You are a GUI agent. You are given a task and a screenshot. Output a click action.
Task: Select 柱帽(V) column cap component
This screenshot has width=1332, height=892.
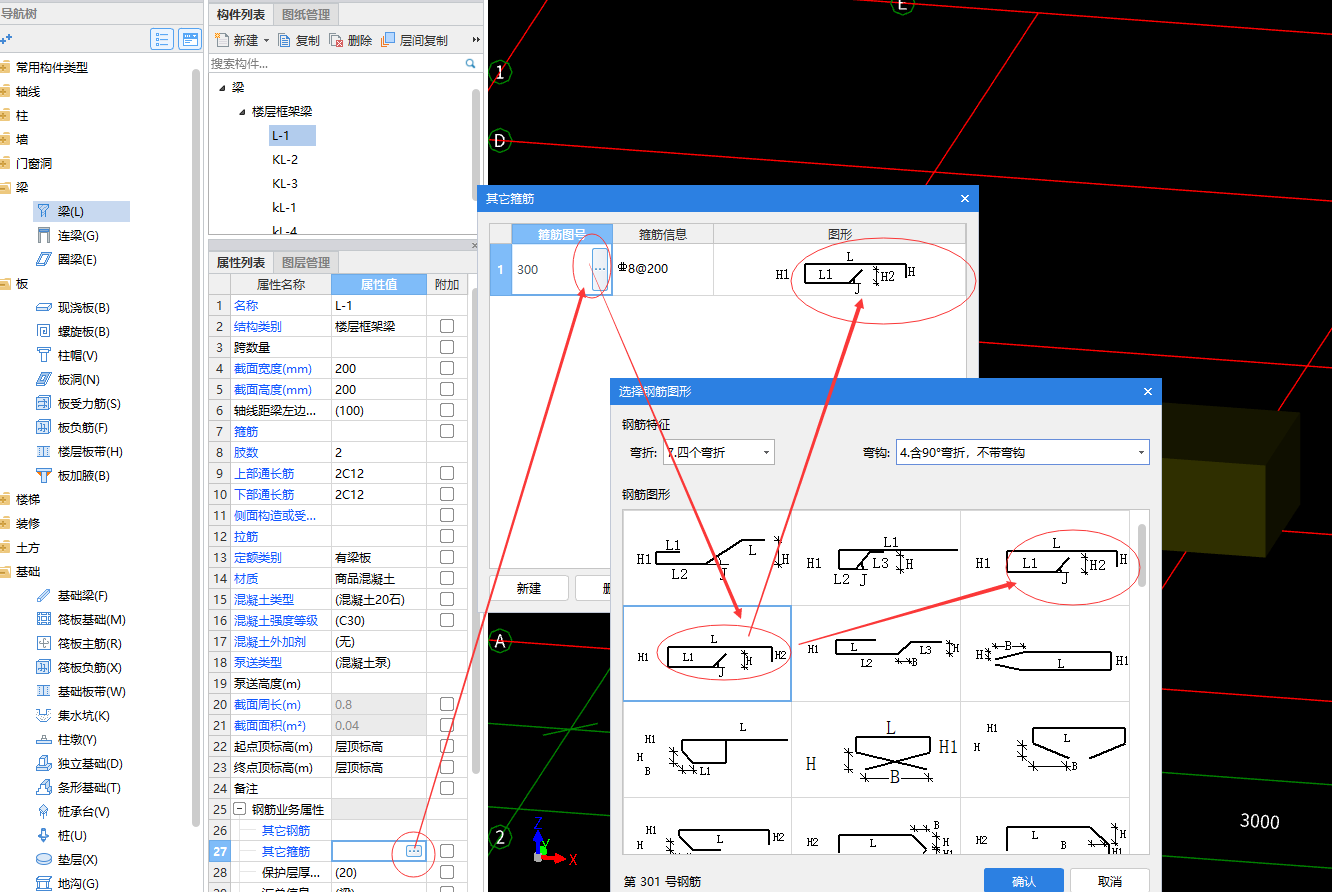click(x=78, y=355)
